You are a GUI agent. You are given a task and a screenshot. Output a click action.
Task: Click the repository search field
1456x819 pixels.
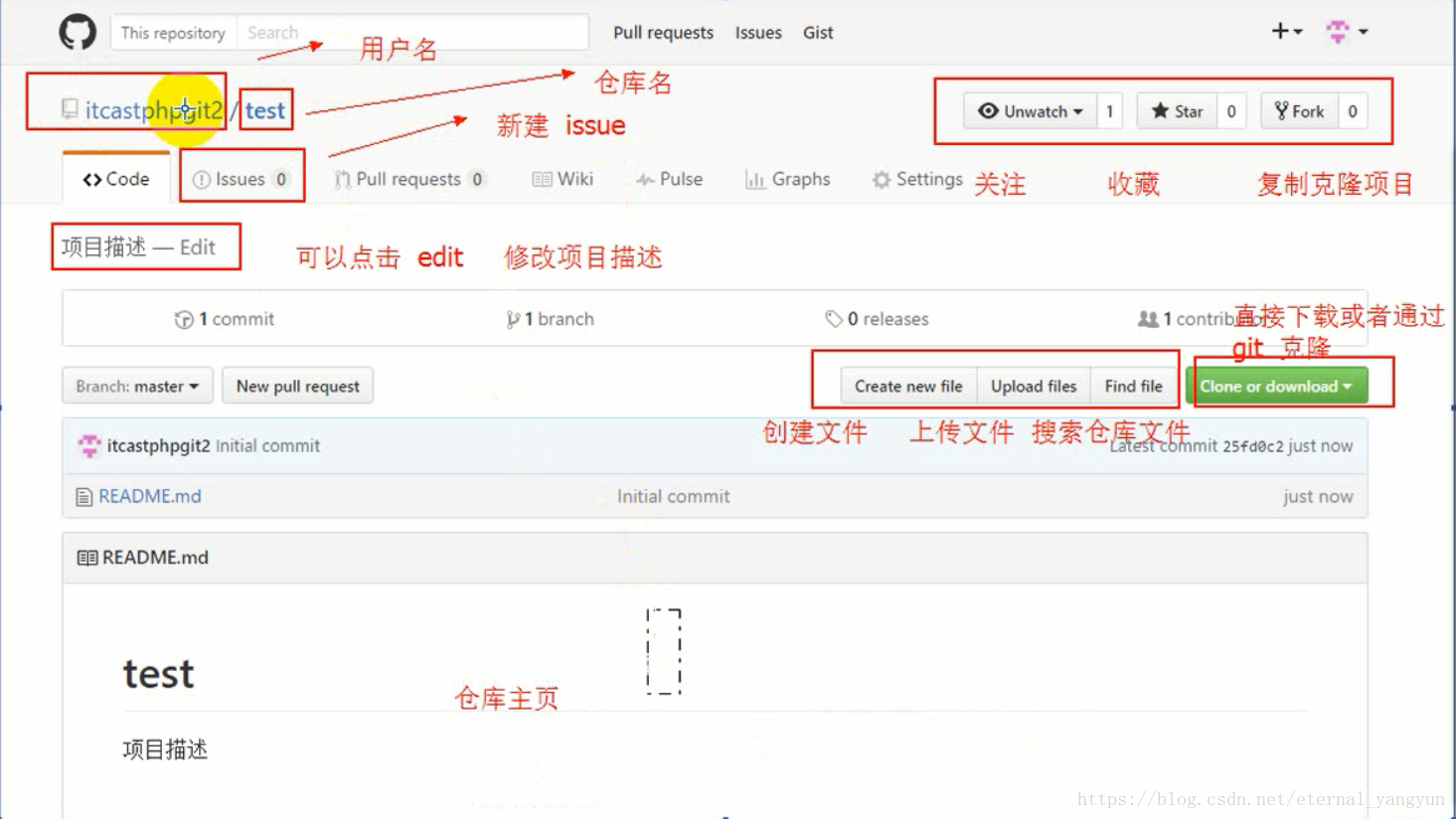(x=412, y=32)
